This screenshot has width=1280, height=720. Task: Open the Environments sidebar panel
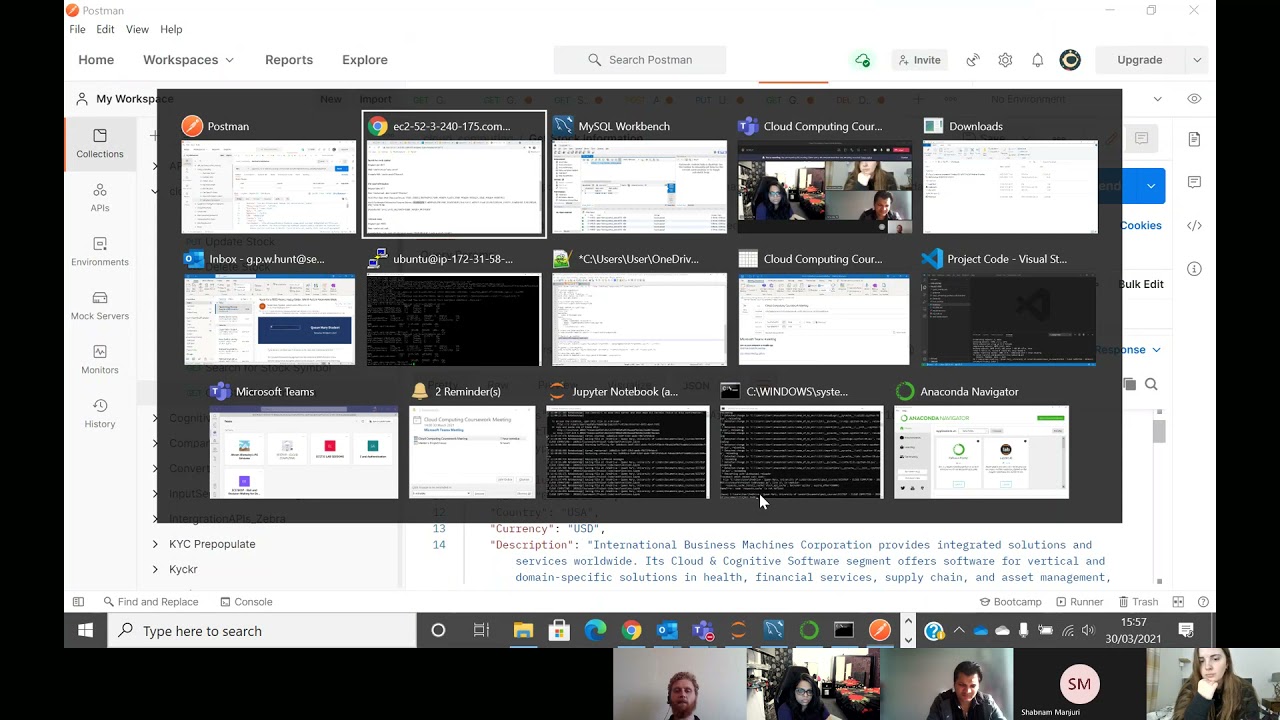[x=100, y=252]
